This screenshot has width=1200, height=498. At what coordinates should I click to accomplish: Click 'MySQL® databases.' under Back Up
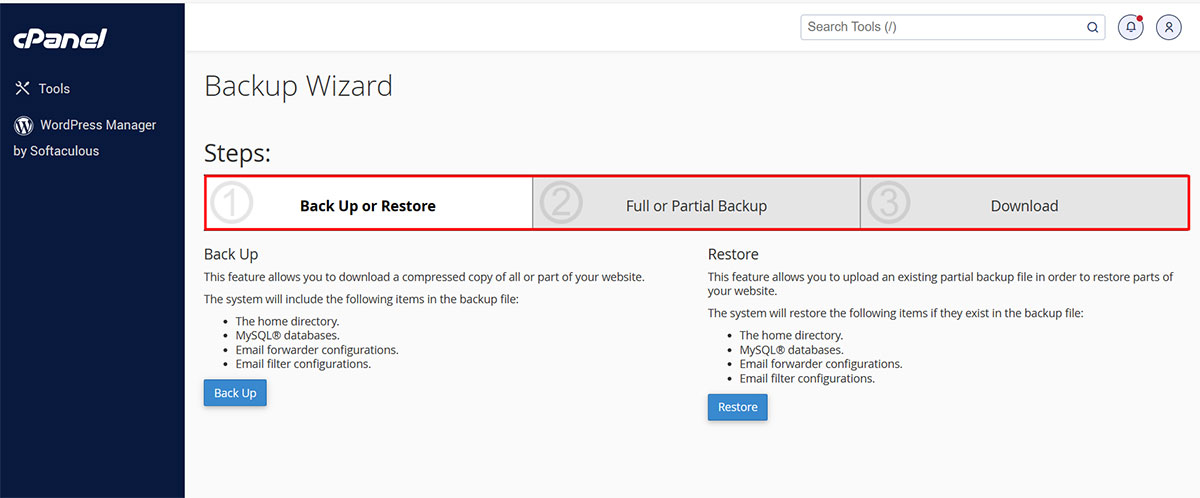tap(287, 336)
